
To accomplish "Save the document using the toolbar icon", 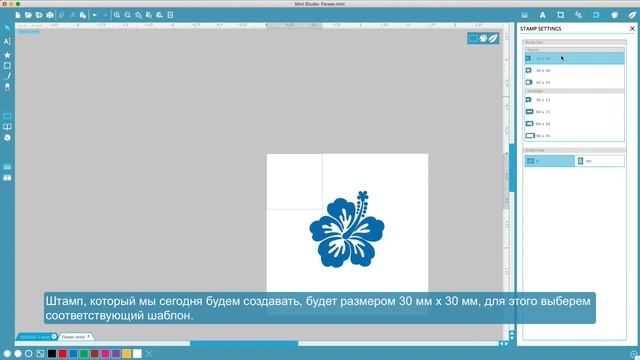I will pyautogui.click(x=39, y=15).
